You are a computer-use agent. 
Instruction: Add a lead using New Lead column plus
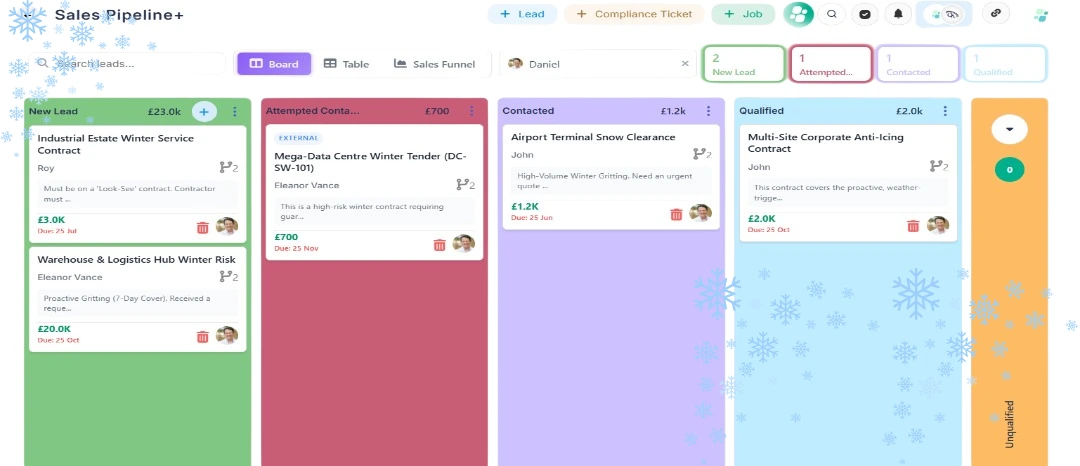click(203, 111)
